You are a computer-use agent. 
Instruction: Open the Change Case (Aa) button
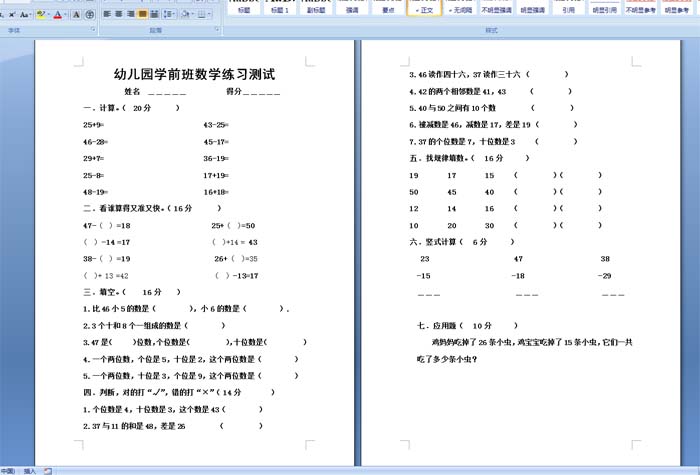25,15
